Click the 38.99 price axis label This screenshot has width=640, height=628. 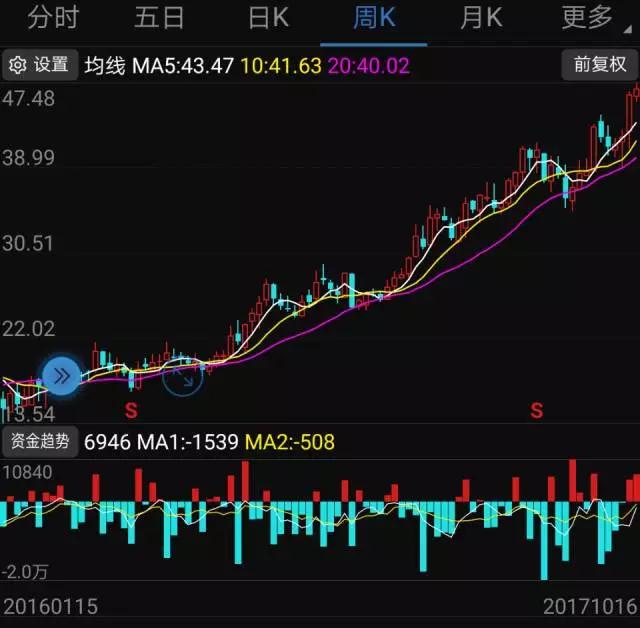coord(28,158)
